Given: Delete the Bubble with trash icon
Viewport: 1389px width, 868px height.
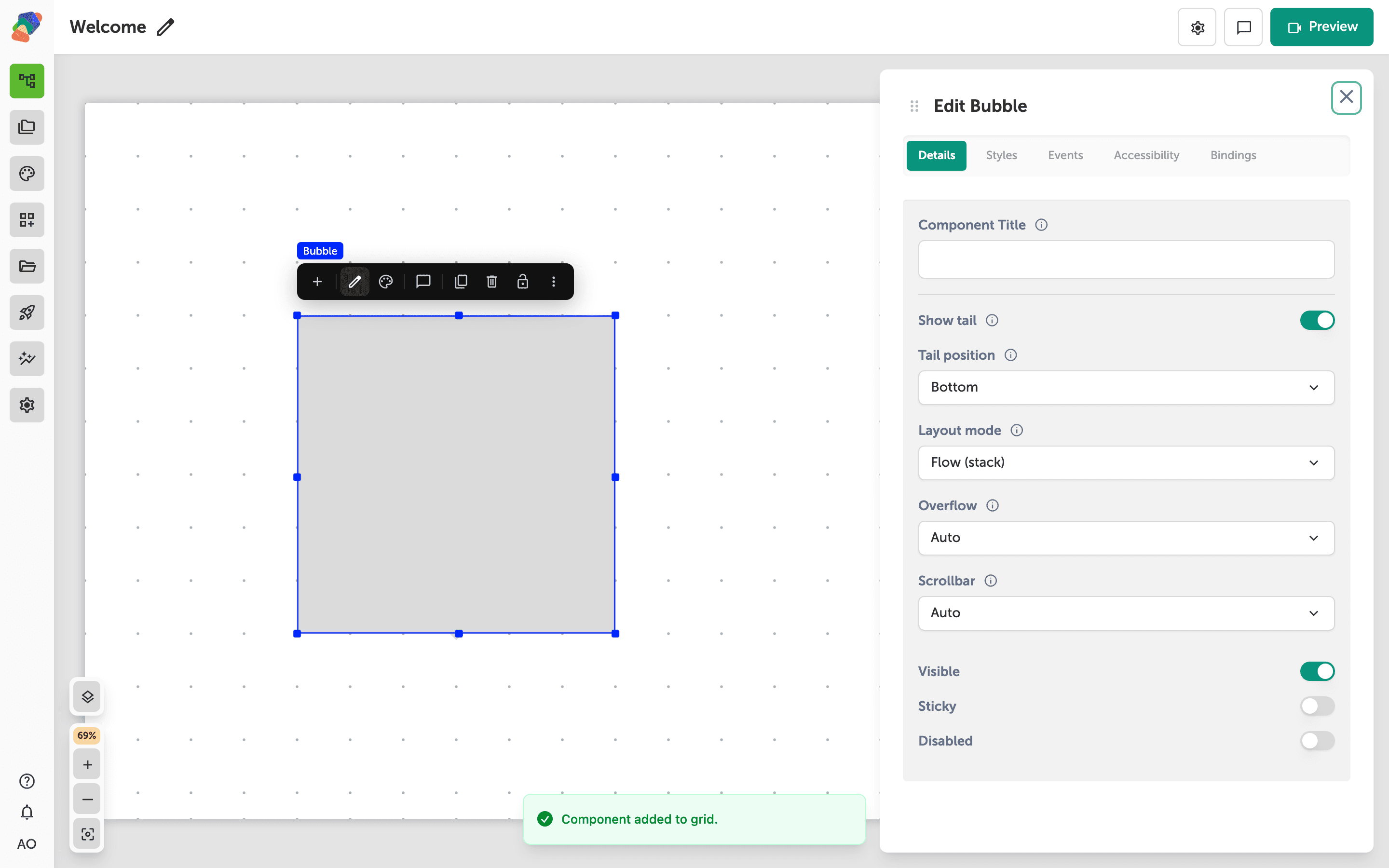Looking at the screenshot, I should pos(492,281).
